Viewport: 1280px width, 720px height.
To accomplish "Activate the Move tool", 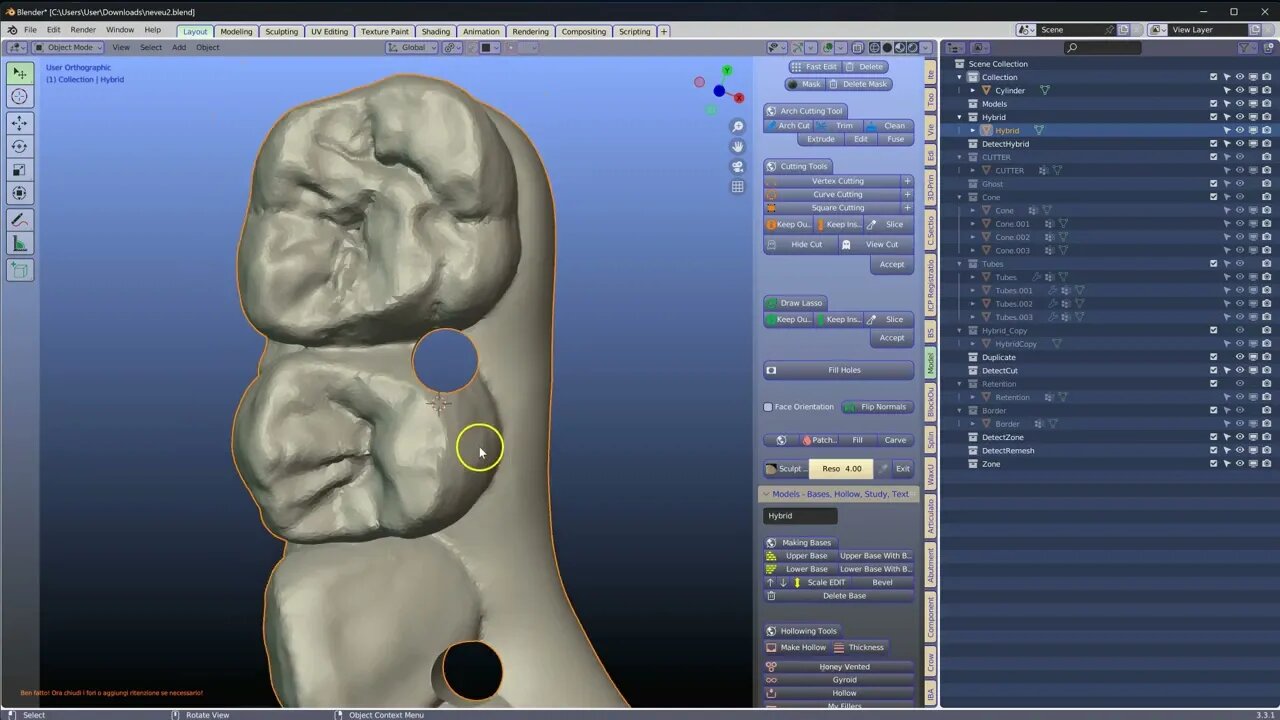I will click(19, 122).
